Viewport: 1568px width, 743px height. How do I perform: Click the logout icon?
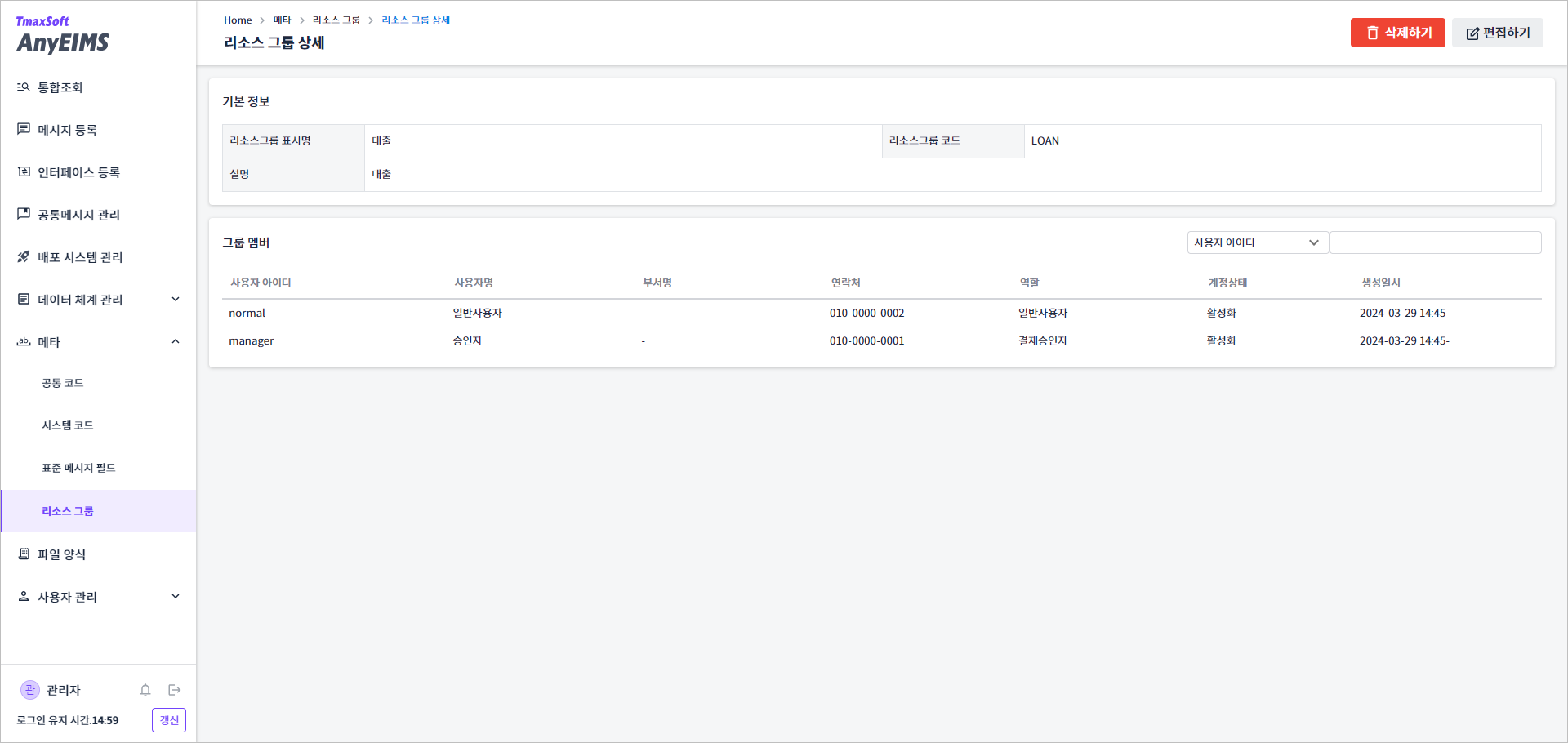tap(175, 690)
